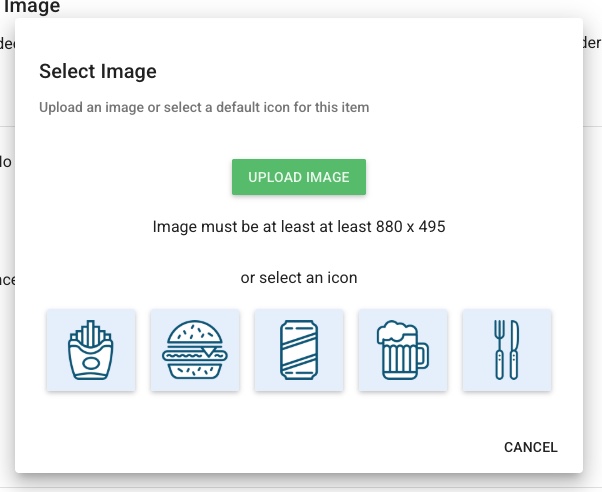Click the 'or select an icon' label
Viewport: 602px width, 492px height.
coord(299,278)
